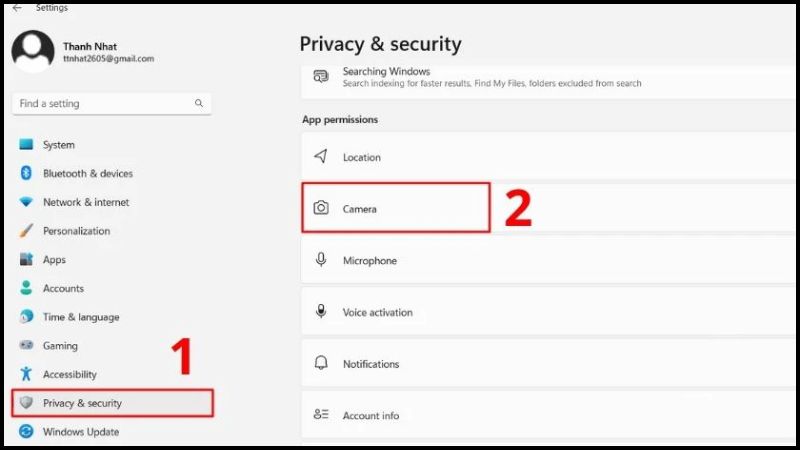Click the Find a setting search box

tap(100, 103)
